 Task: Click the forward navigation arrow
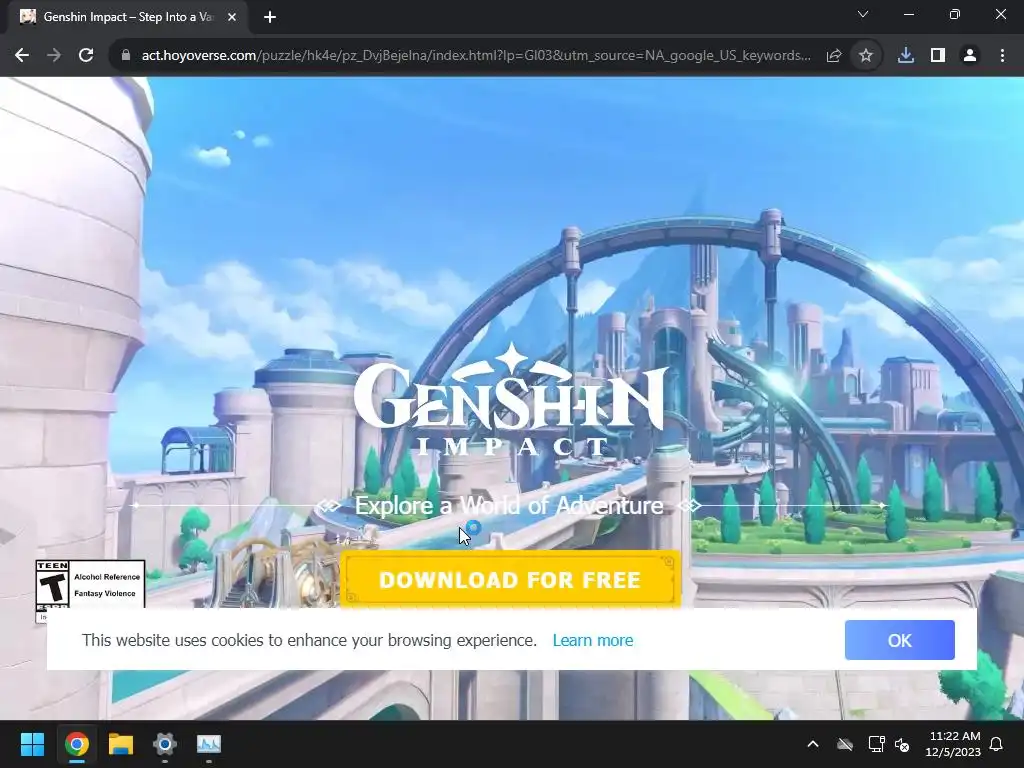click(x=54, y=56)
